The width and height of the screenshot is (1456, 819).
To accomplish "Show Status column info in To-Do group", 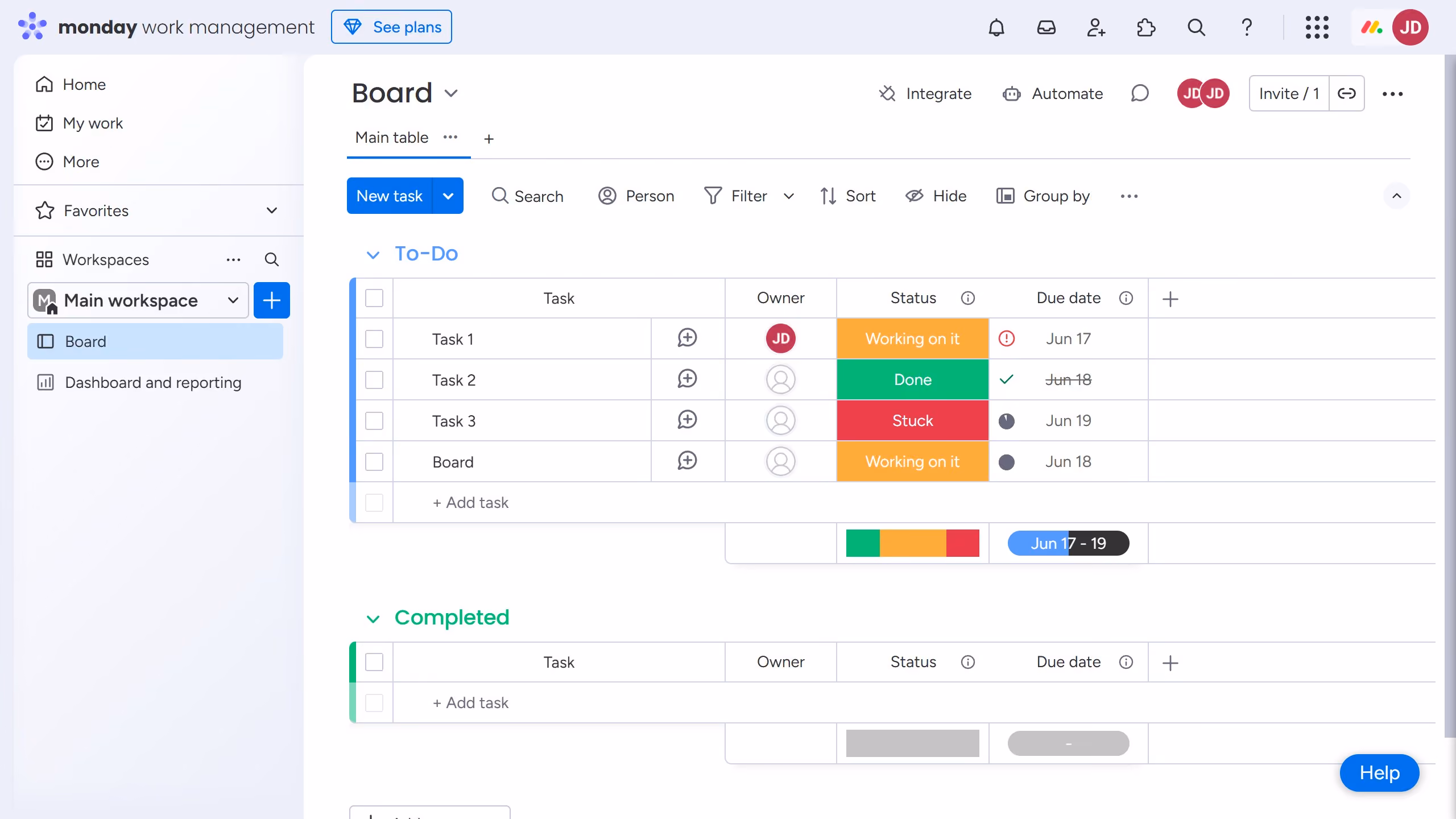I will [967, 298].
